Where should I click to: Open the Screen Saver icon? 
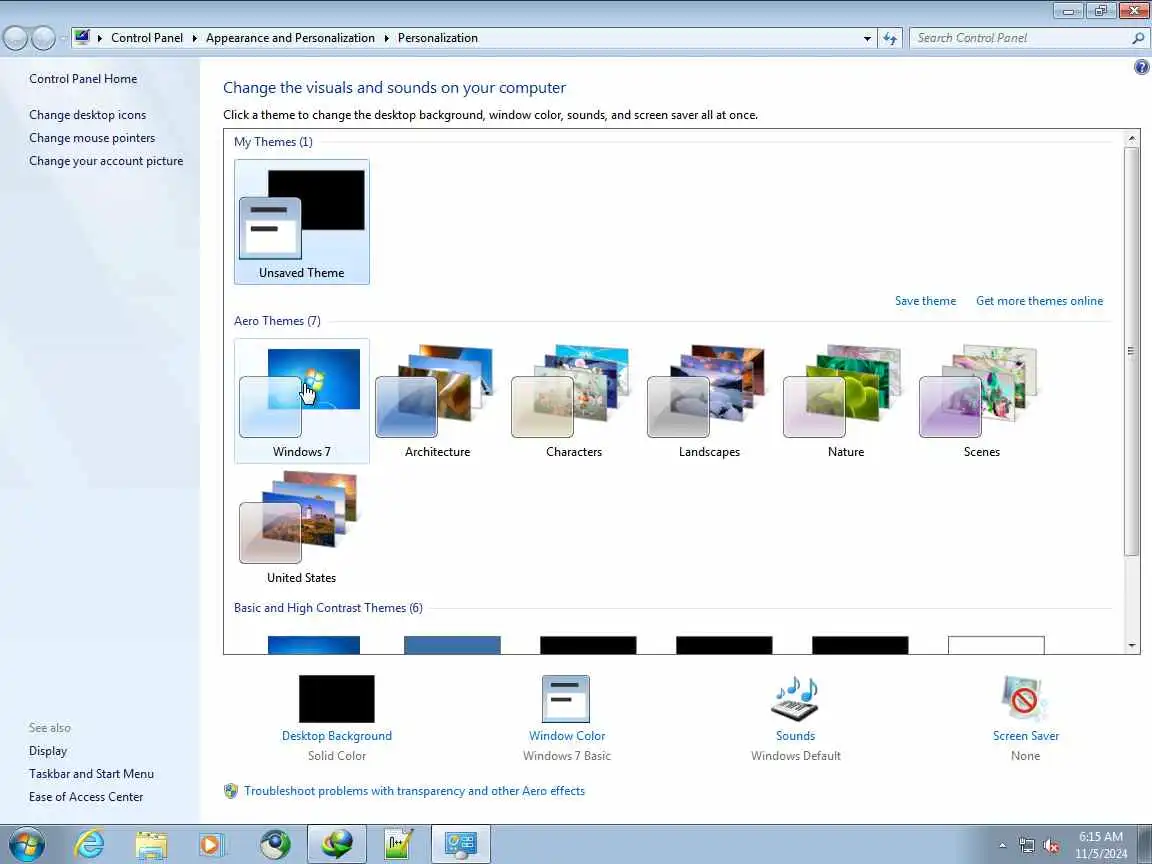(1025, 699)
